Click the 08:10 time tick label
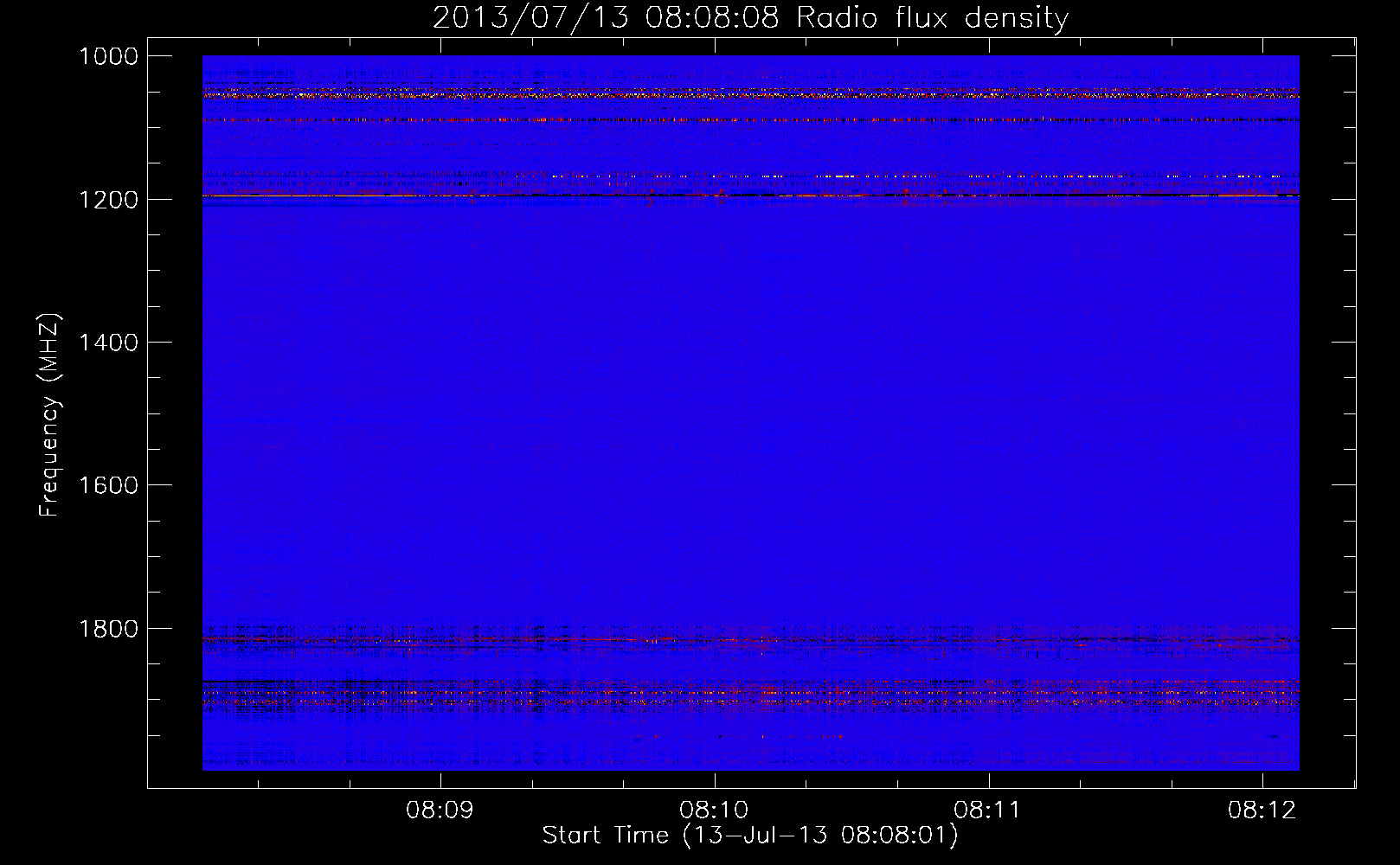Viewport: 1400px width, 865px height. [714, 811]
